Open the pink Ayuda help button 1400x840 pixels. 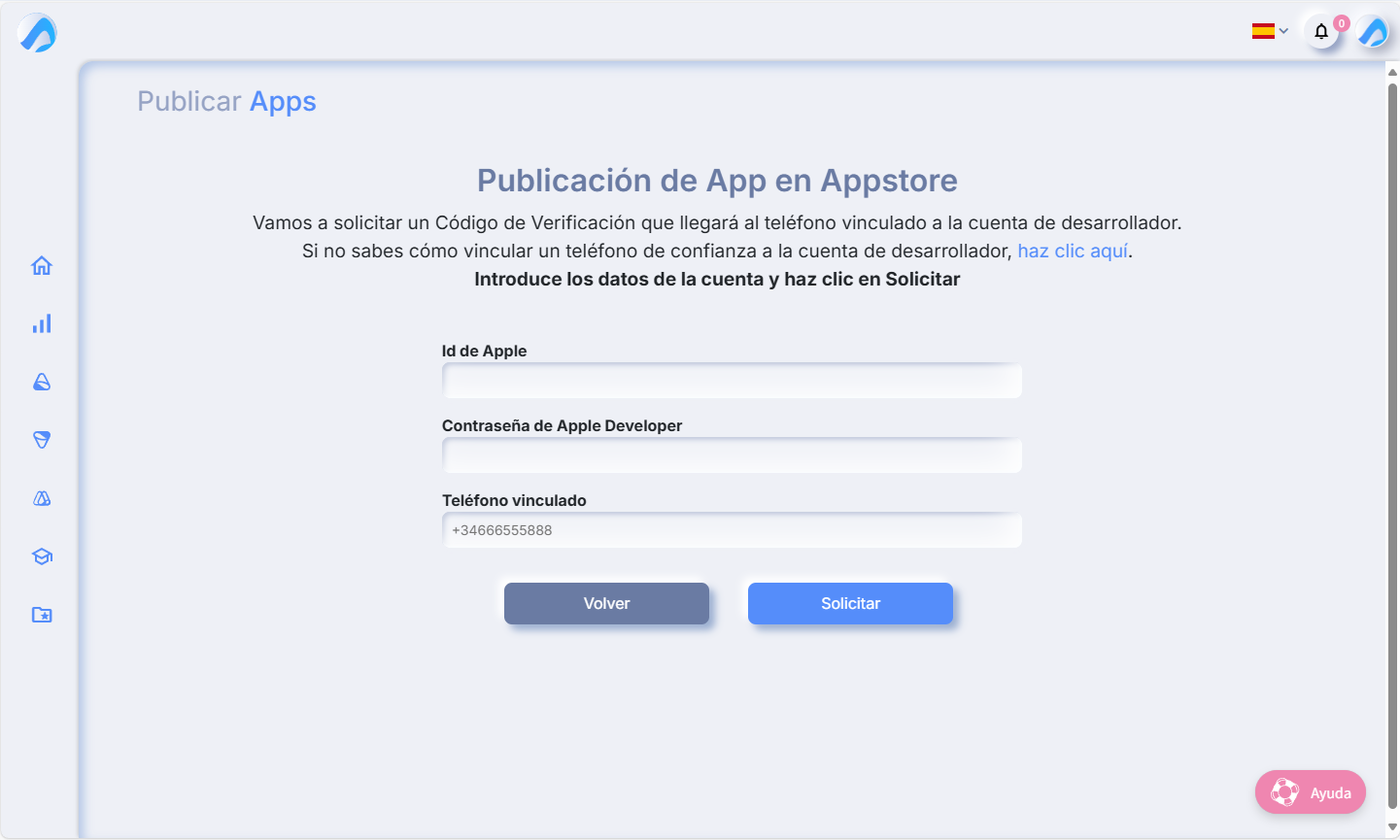point(1311,792)
